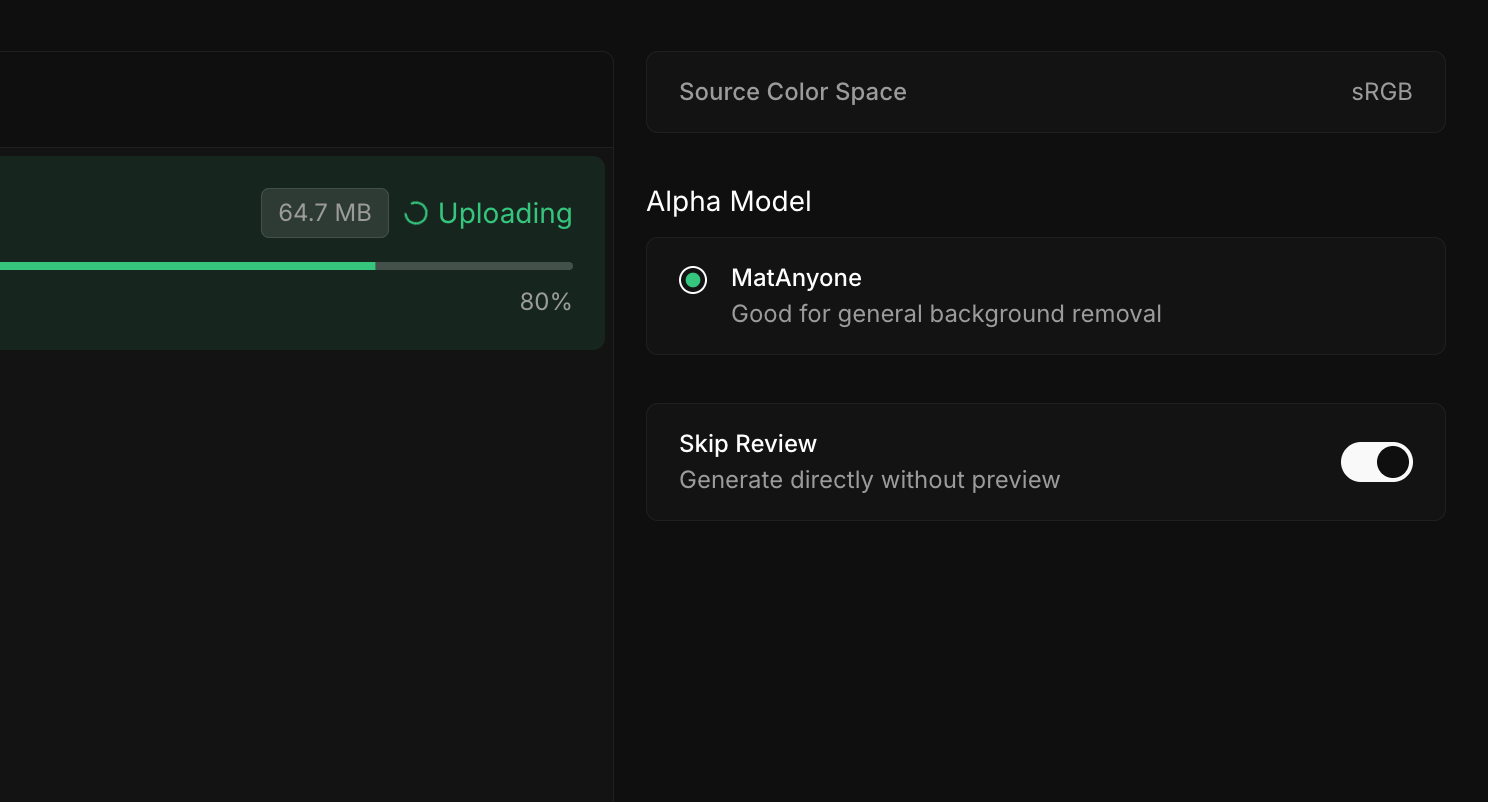Open the Source Color Space selector
1488x802 pixels.
click(x=1046, y=91)
